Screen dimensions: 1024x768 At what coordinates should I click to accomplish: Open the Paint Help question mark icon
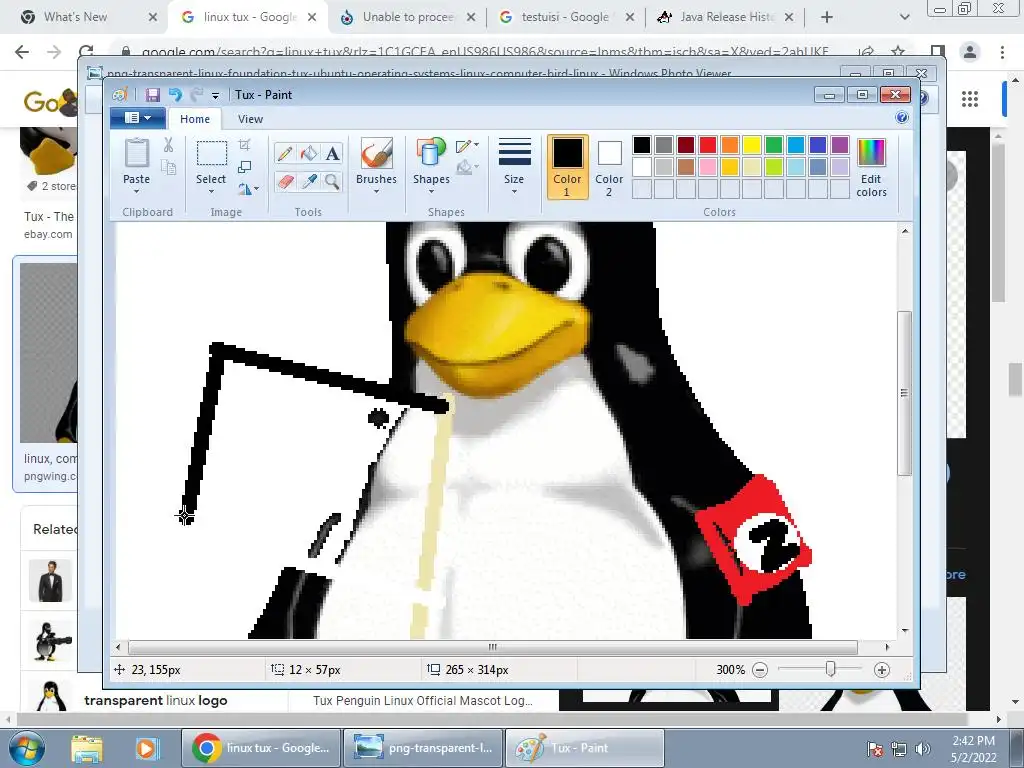point(902,118)
